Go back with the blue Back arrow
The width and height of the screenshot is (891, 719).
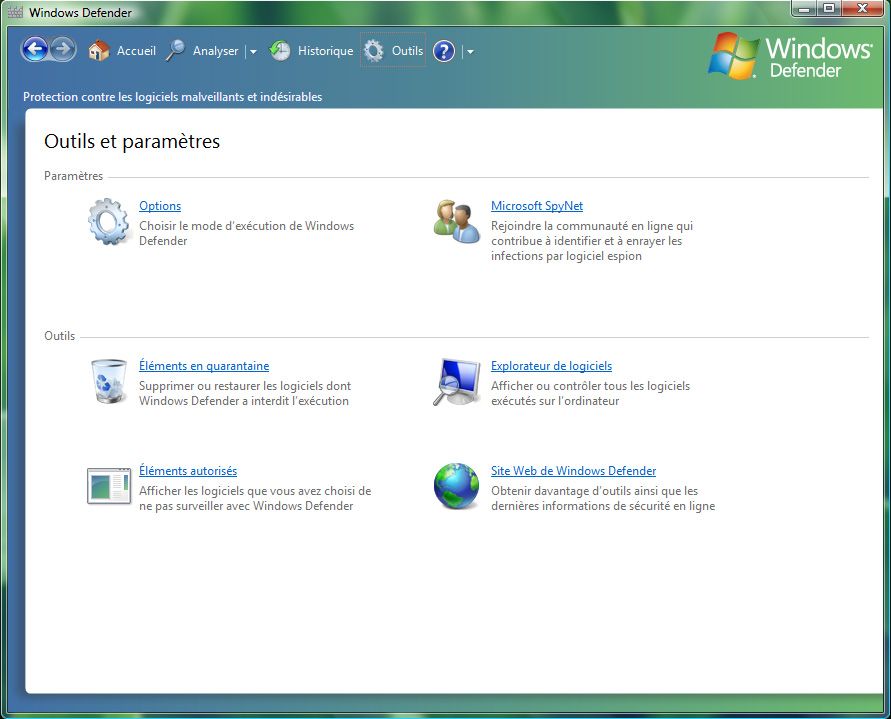pos(35,50)
